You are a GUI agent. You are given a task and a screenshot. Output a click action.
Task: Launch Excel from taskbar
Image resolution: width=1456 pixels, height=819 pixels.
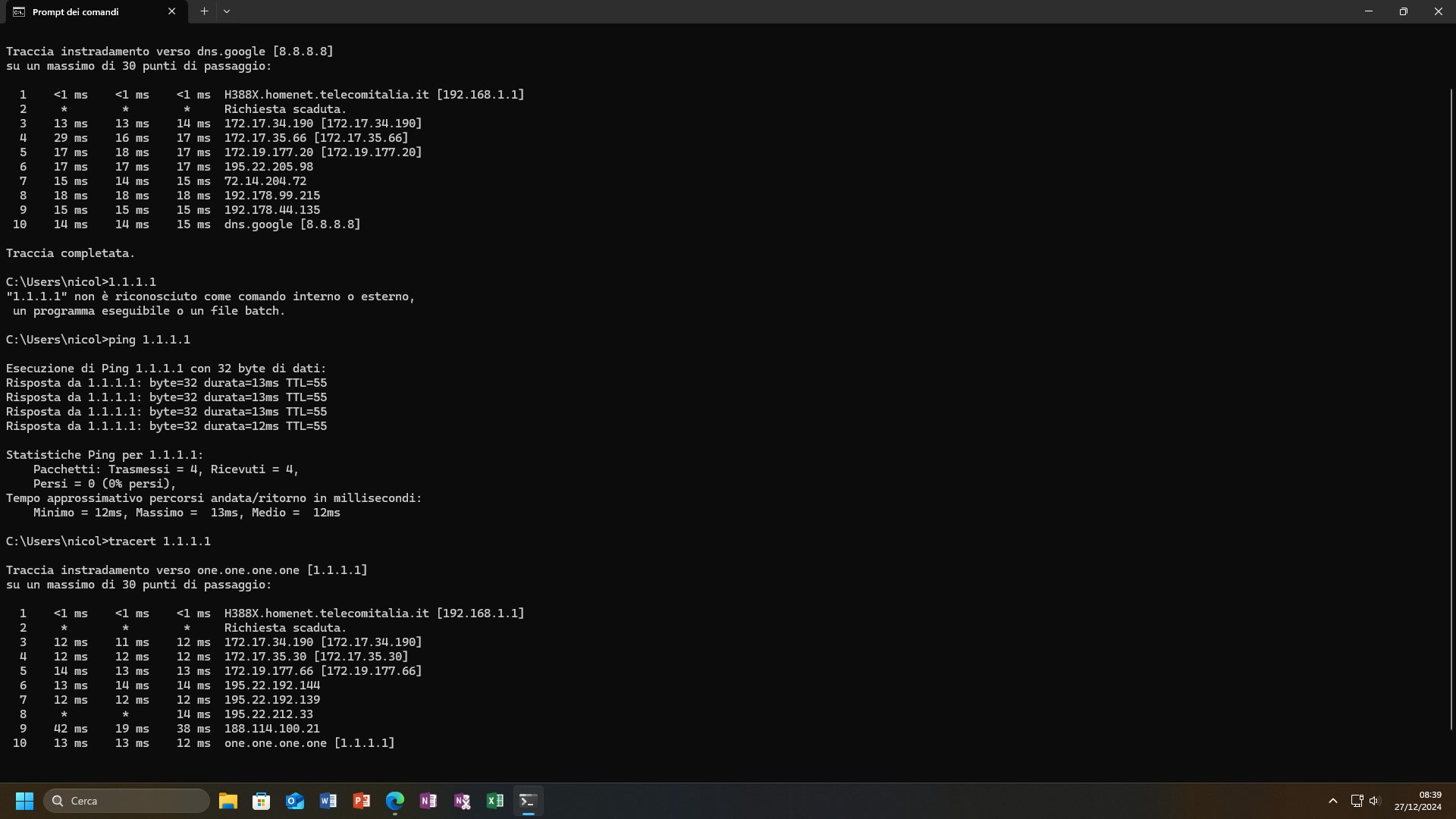point(495,801)
